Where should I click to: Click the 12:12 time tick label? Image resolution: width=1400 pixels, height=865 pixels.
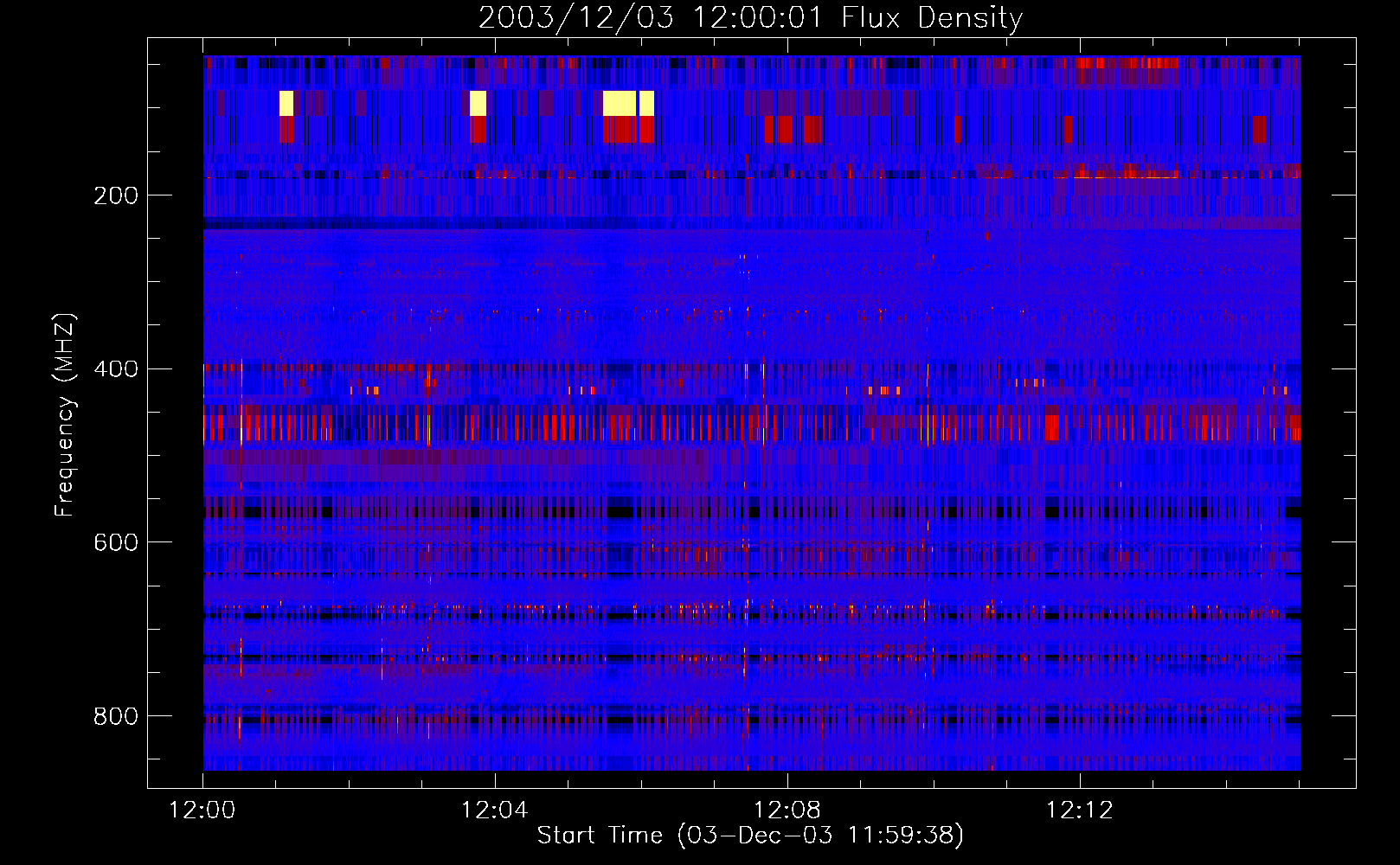point(1080,811)
